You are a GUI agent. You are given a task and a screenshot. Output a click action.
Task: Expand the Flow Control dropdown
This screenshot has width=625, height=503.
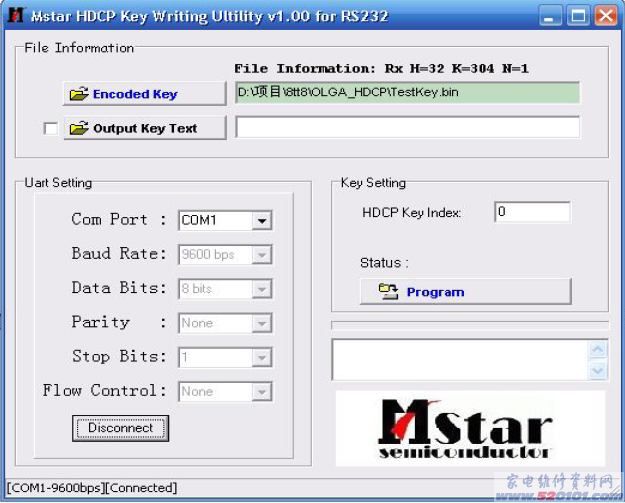click(262, 392)
